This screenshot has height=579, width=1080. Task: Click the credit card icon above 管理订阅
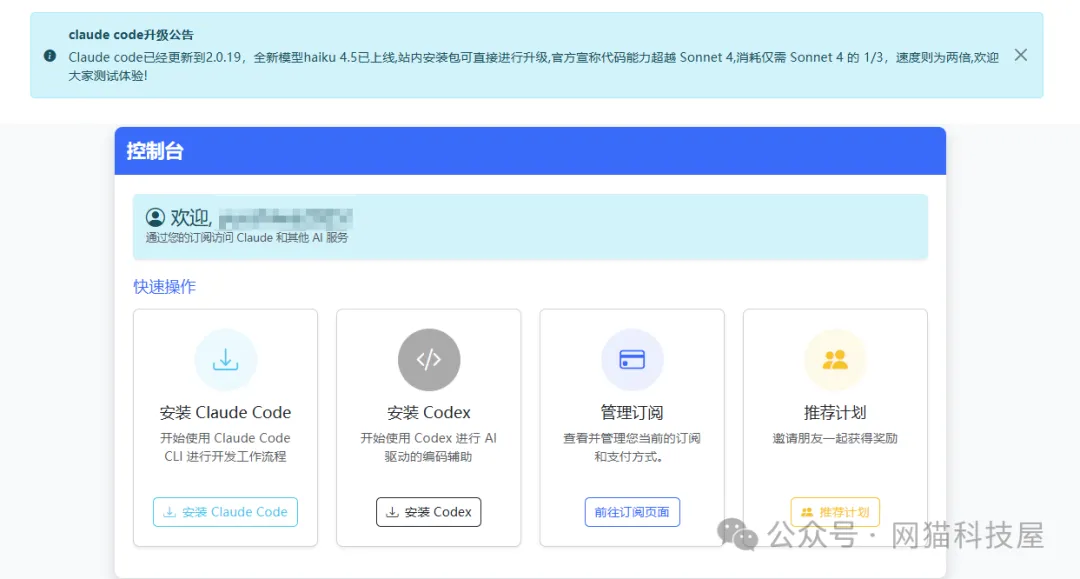pyautogui.click(x=632, y=360)
